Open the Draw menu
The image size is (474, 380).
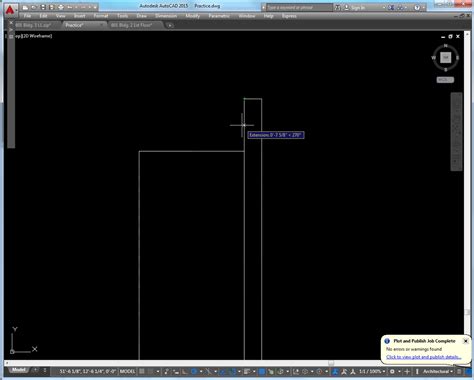(x=141, y=16)
